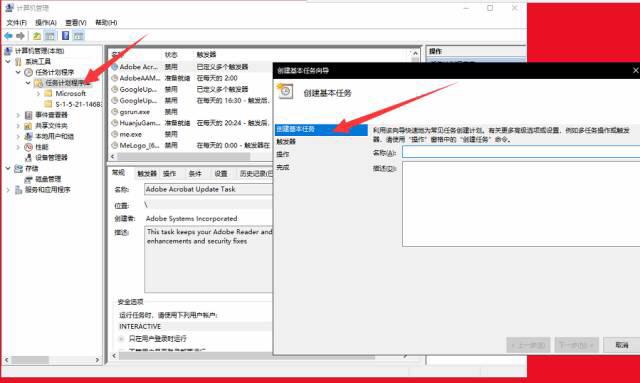
Task: Collapse the 系统工具 tree node
Action: [x=8, y=62]
